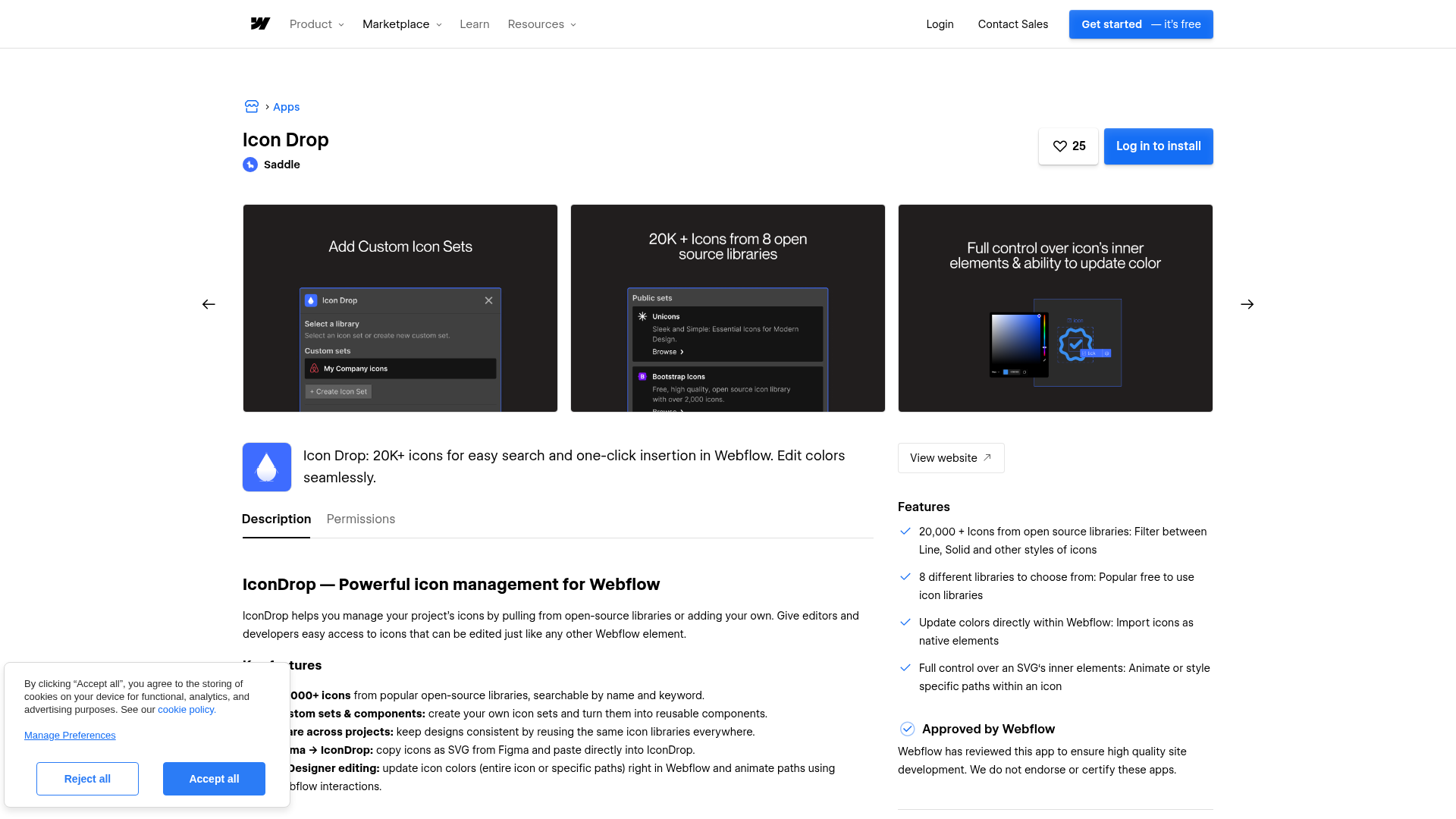Click the heart icon to like the app
The image size is (1456, 819).
coord(1060,146)
